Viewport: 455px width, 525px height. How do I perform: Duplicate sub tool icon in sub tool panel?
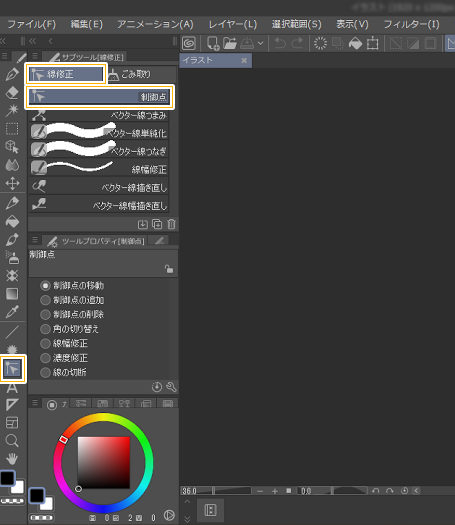click(x=157, y=224)
